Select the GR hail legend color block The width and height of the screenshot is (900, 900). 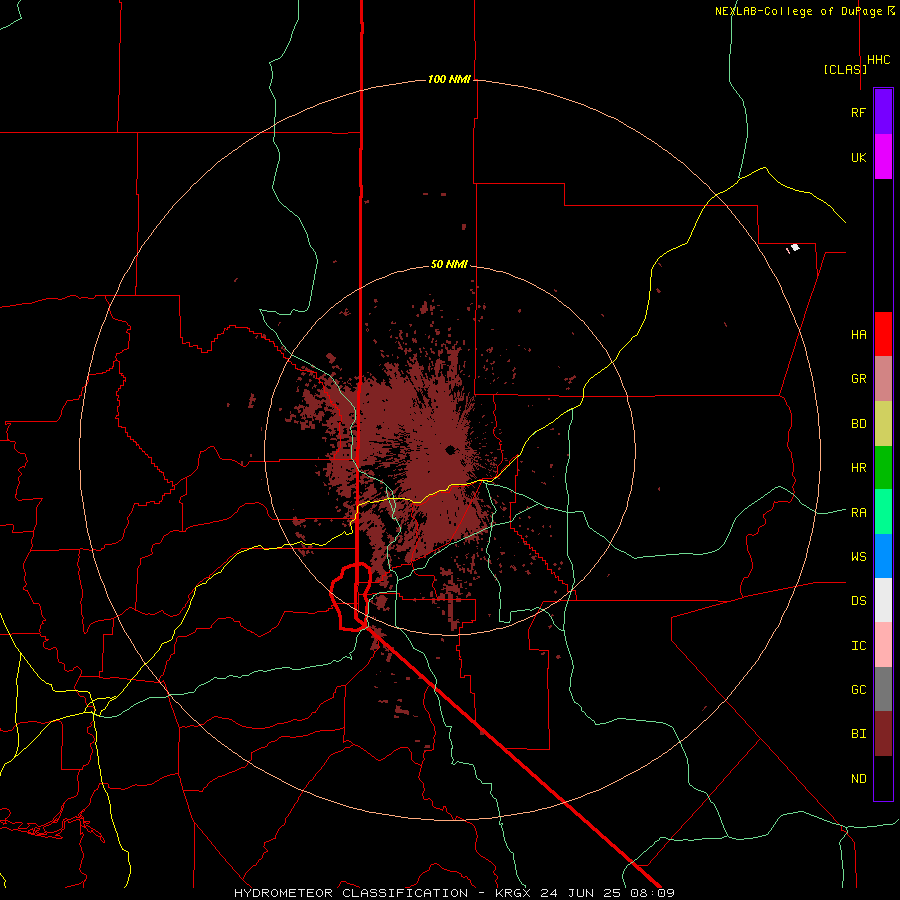tap(883, 379)
